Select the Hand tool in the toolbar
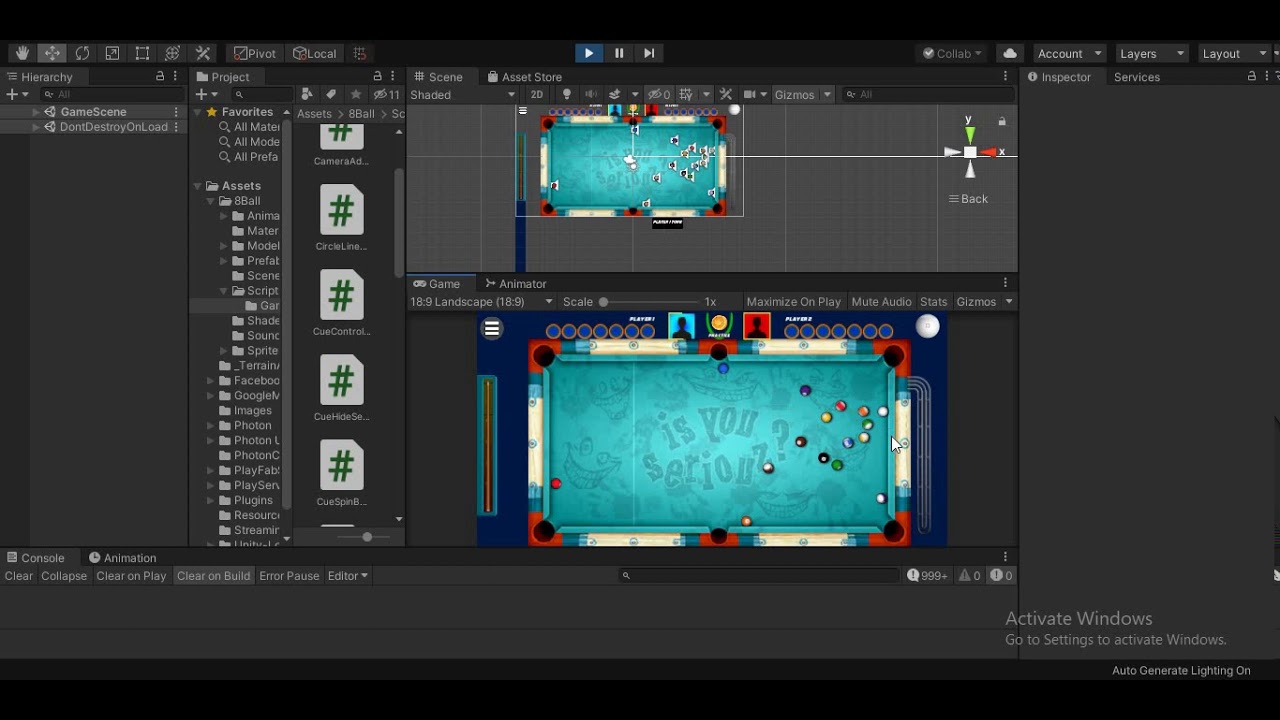 [22, 53]
